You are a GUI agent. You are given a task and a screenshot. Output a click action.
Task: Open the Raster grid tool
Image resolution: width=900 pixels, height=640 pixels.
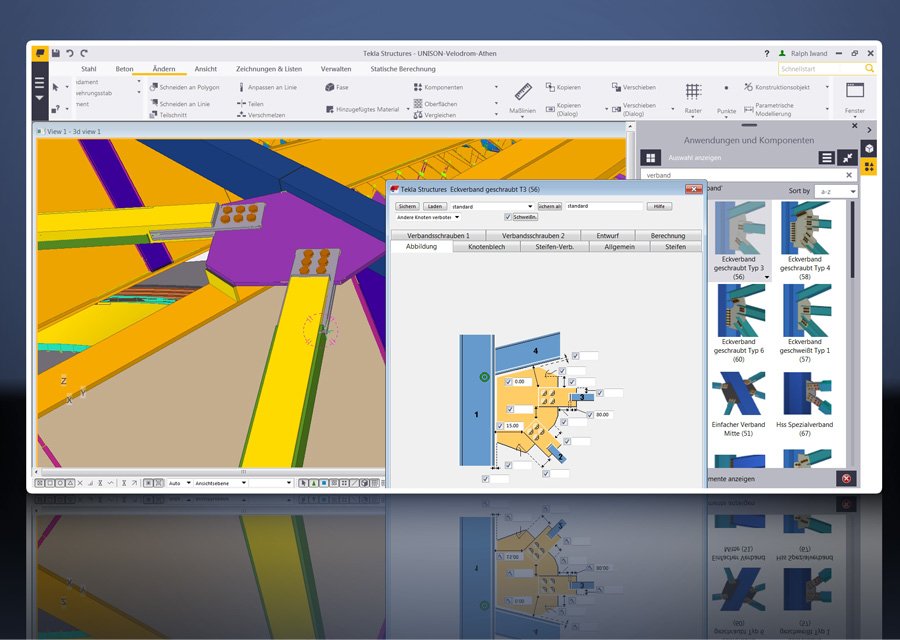point(693,98)
